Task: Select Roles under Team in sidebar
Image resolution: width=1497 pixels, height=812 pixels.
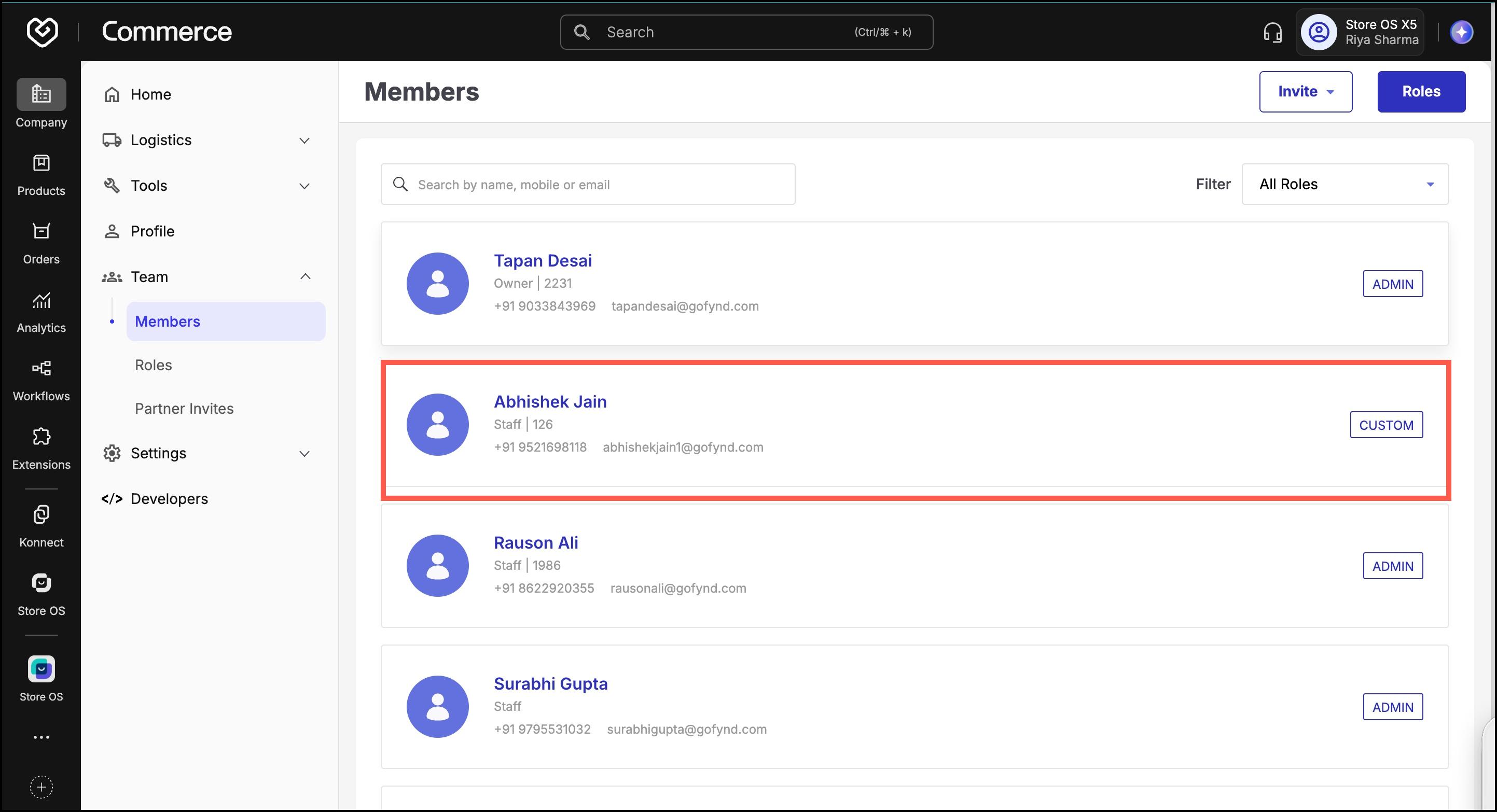Action: (x=154, y=365)
